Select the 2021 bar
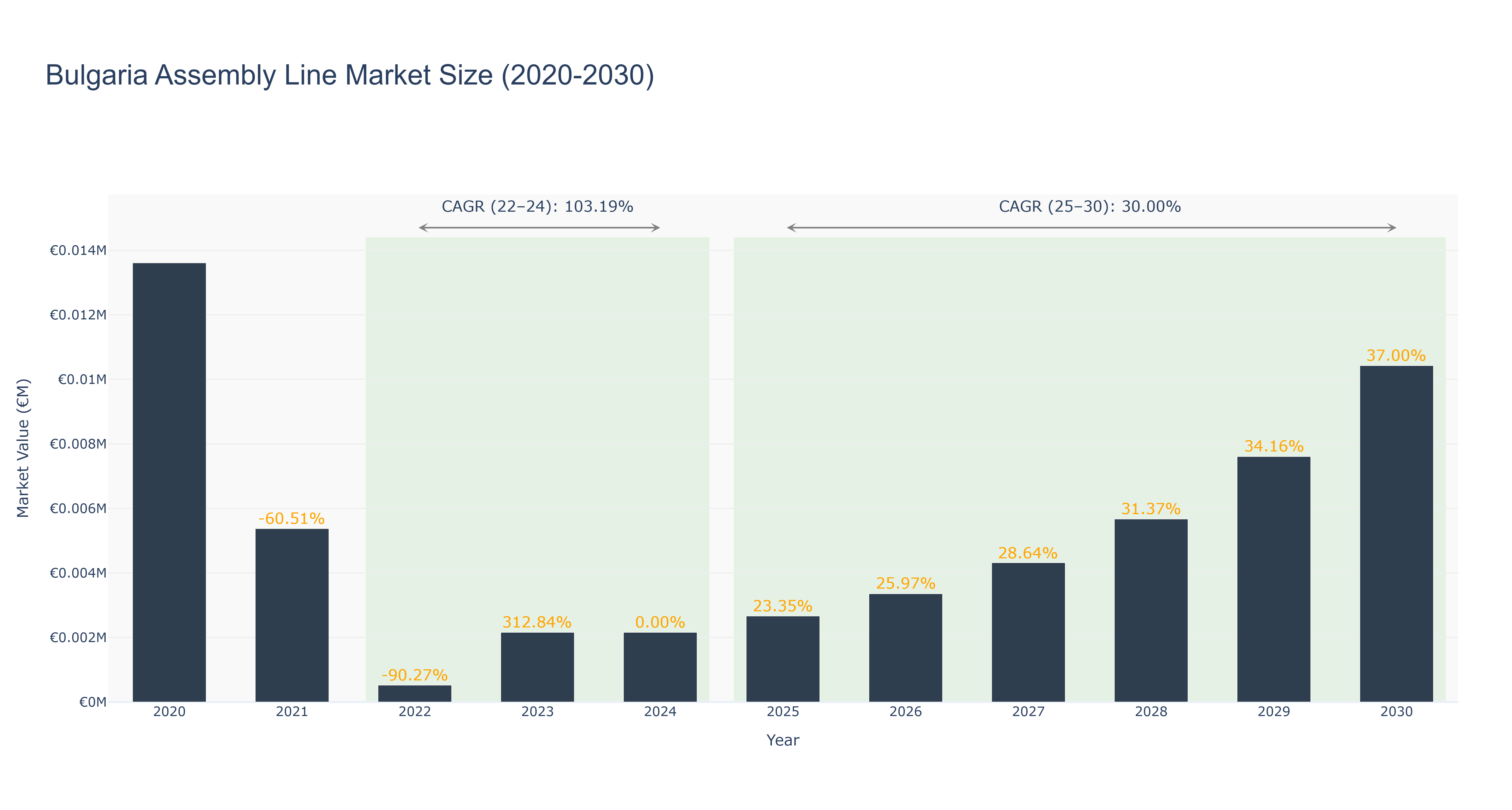1512x810 pixels. coord(292,615)
